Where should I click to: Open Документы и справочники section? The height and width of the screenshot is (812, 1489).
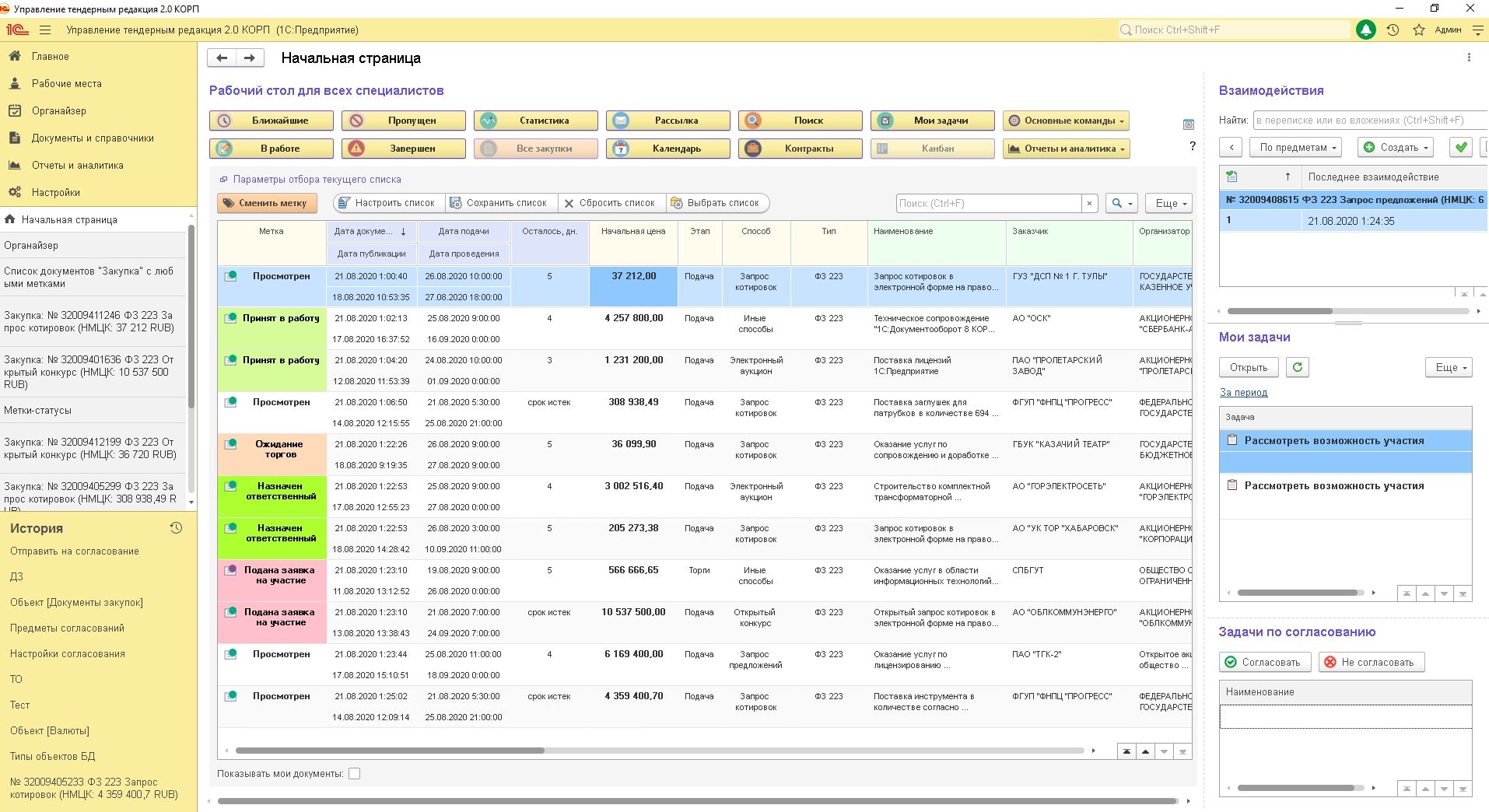pos(93,138)
